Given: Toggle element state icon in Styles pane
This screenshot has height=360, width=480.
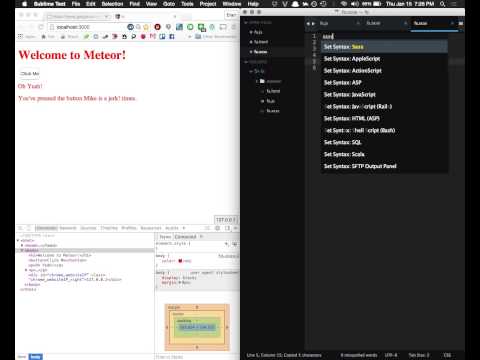Looking at the screenshot, I should click(x=235, y=244).
